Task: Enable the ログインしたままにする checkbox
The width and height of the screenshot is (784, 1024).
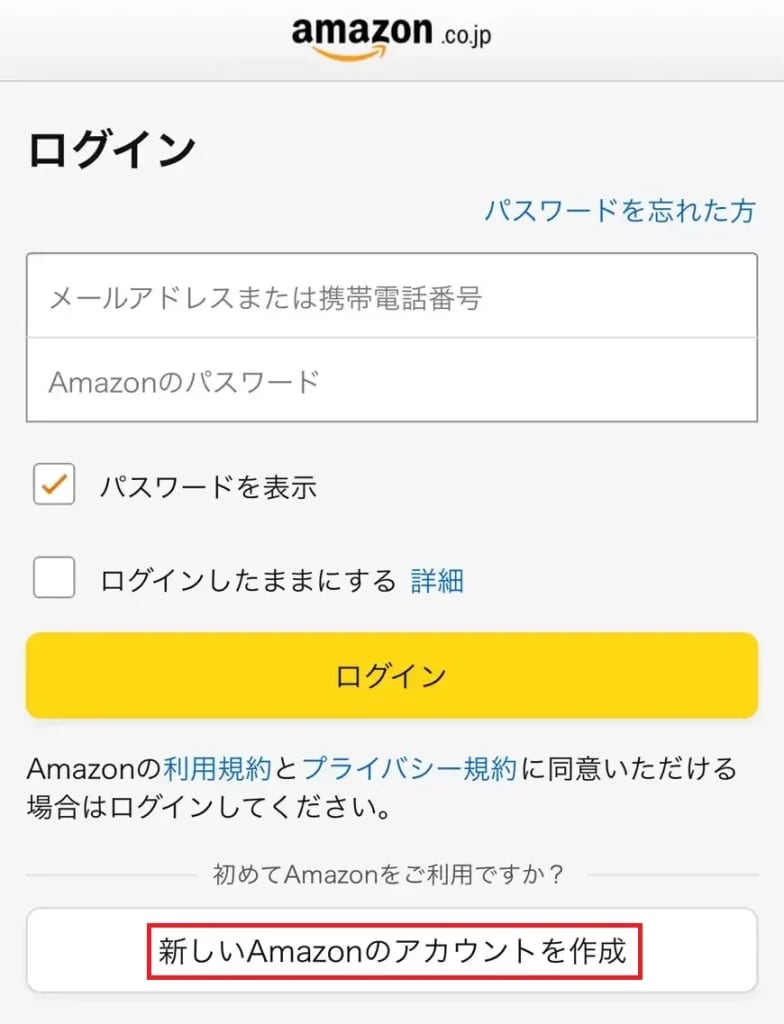Action: click(x=54, y=578)
